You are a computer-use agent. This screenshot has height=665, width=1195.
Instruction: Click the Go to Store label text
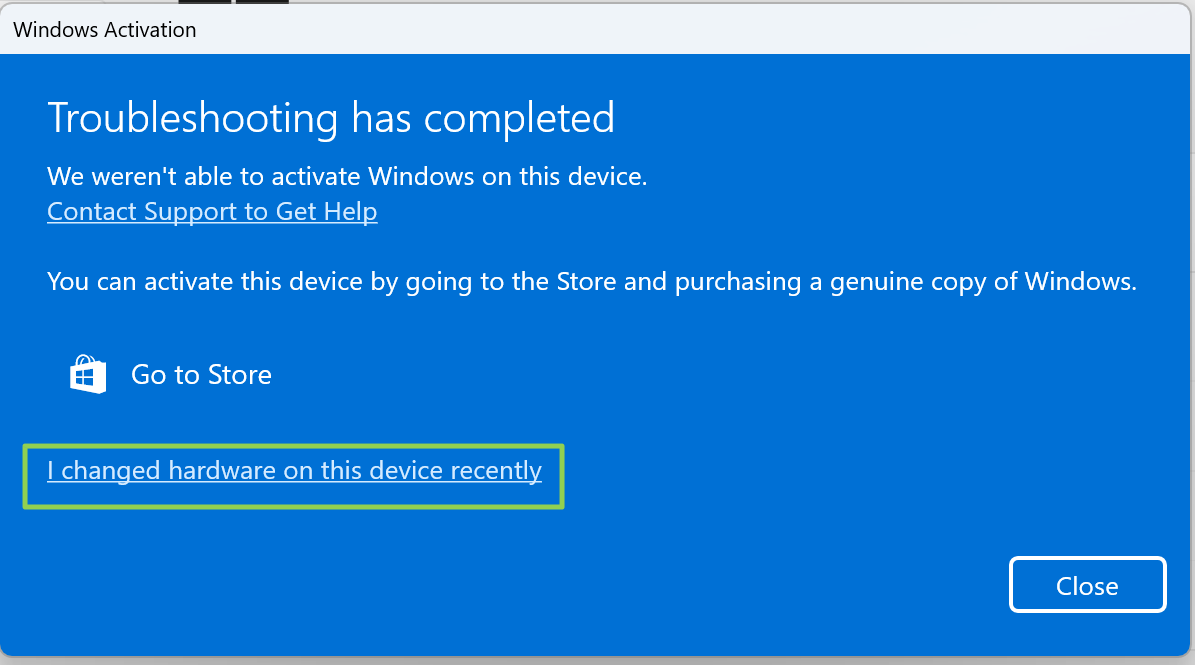click(200, 374)
